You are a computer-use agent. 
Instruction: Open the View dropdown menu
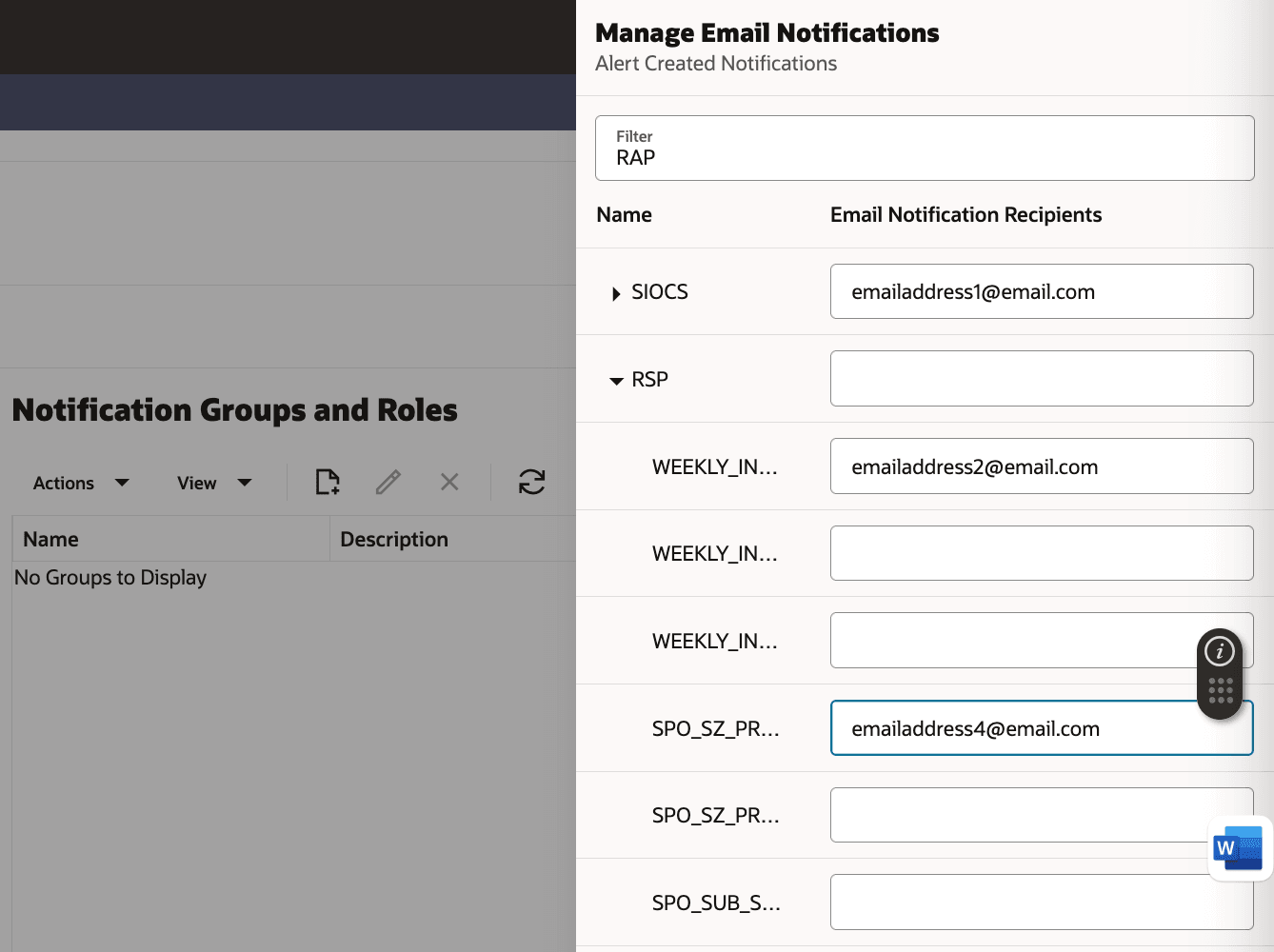[214, 483]
